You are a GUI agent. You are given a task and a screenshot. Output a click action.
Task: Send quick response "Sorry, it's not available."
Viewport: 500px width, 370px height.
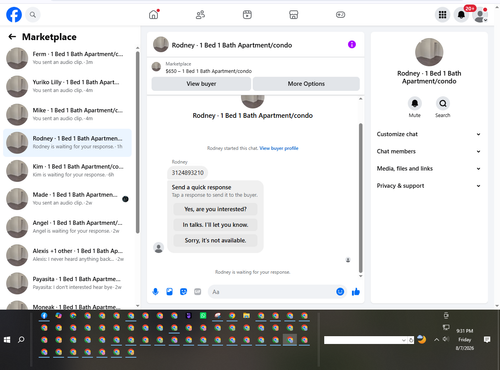click(x=215, y=240)
